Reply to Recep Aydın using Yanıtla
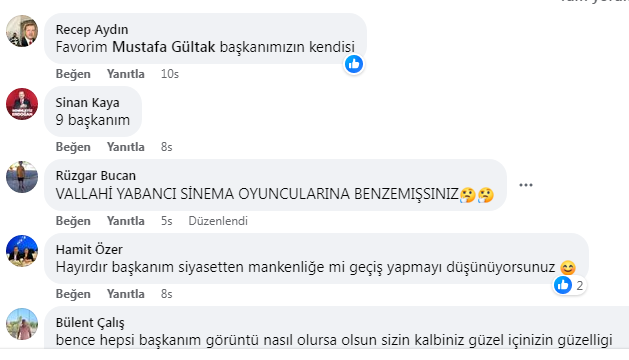629x360 pixels. tap(126, 74)
